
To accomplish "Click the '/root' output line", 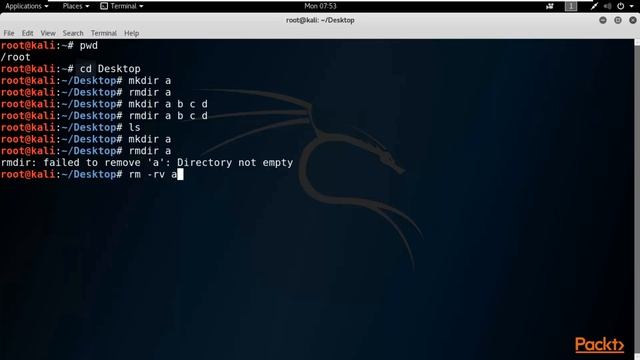I will (16, 57).
